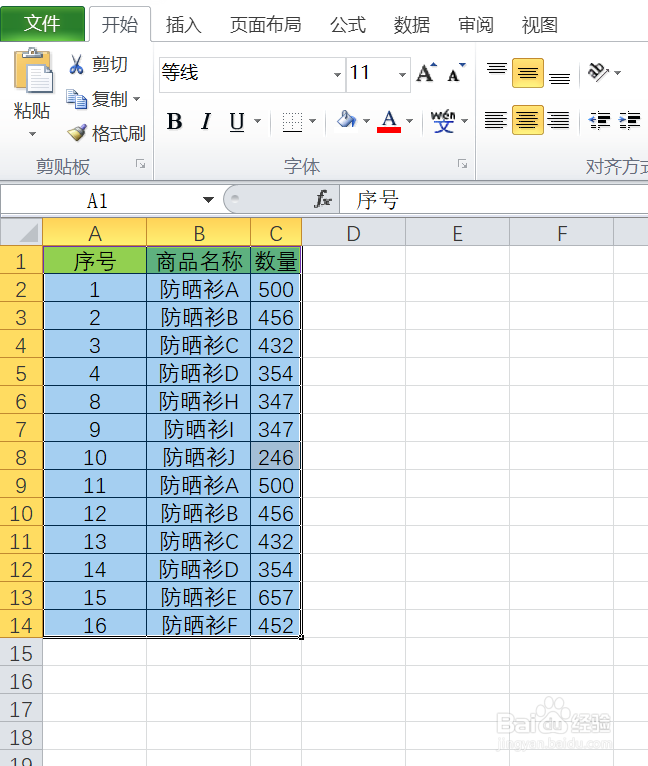Apply cell borders icon
648x766 pixels.
pyautogui.click(x=292, y=122)
